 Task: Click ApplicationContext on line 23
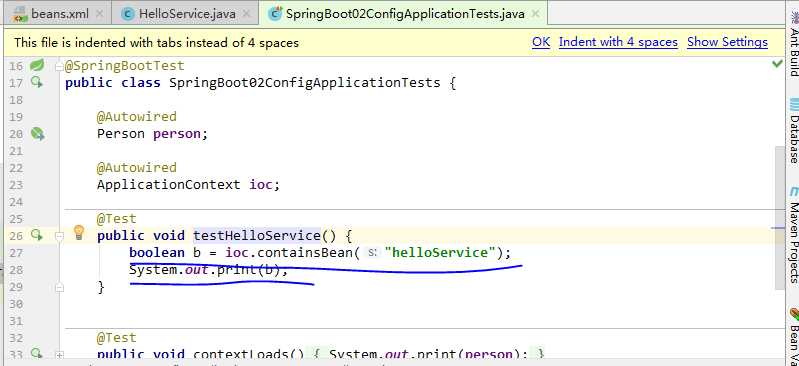point(169,185)
